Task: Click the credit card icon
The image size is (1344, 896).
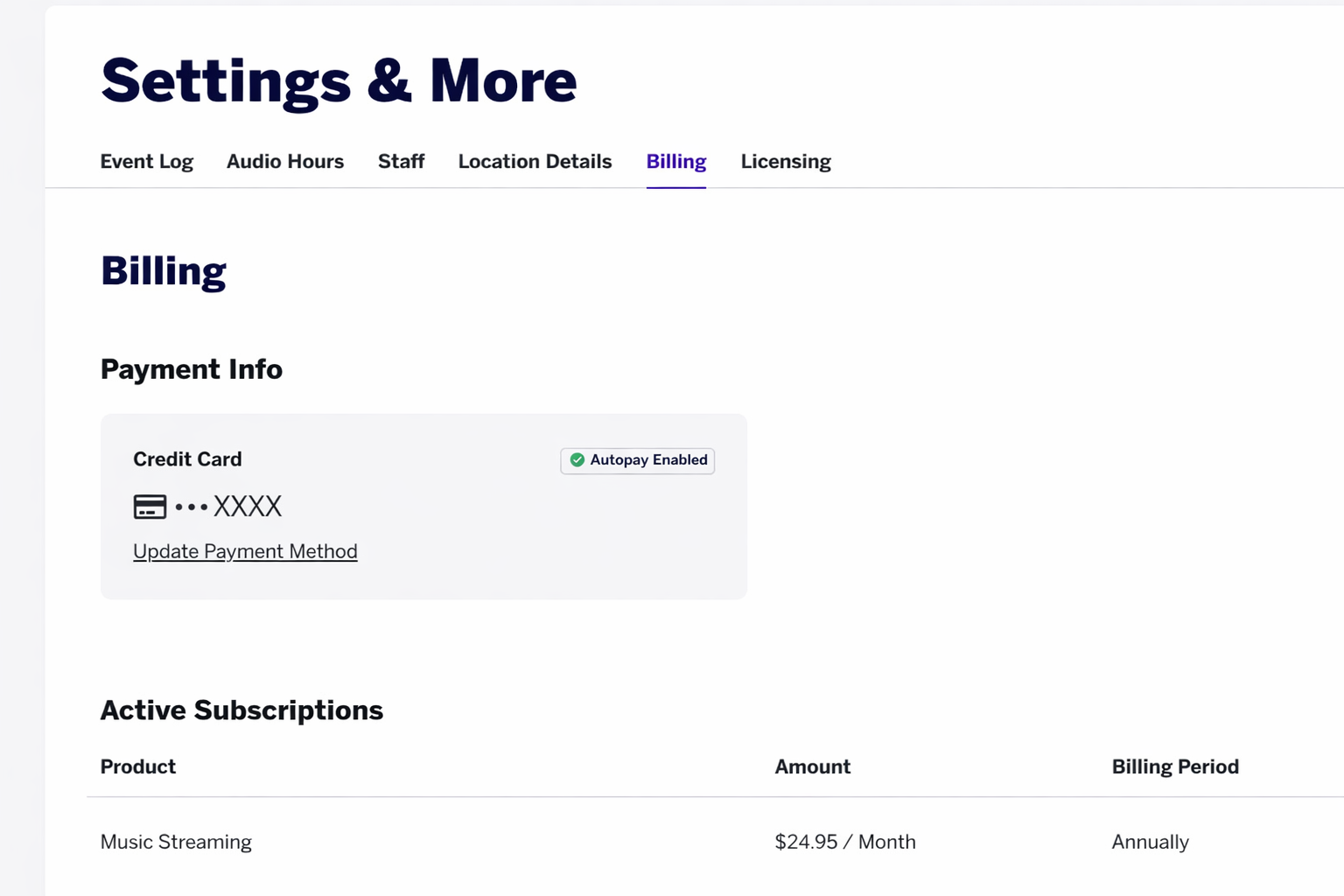Action: pos(150,507)
